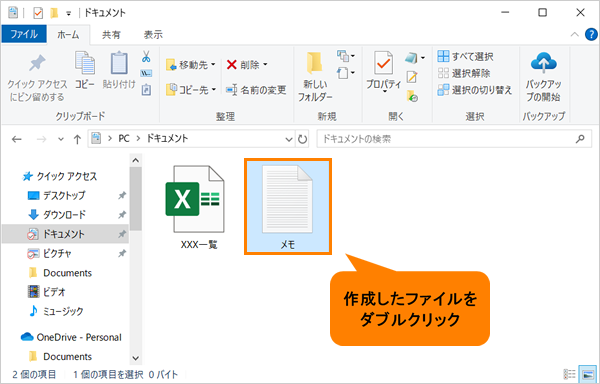600x384 pixels.
Task: Select OneDrive - Personal in navigation pane
Action: click(71, 337)
